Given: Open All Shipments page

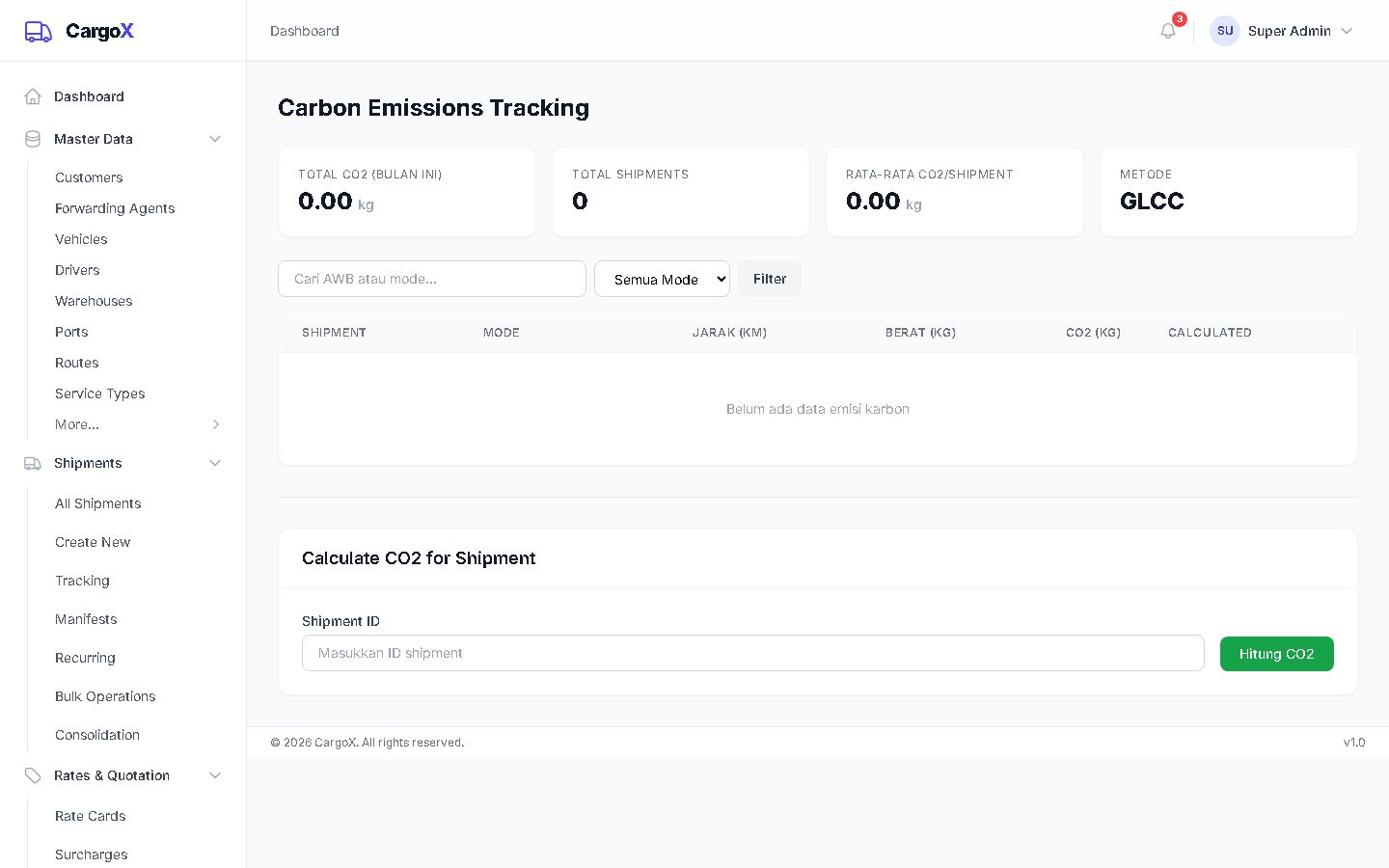Looking at the screenshot, I should tap(98, 503).
